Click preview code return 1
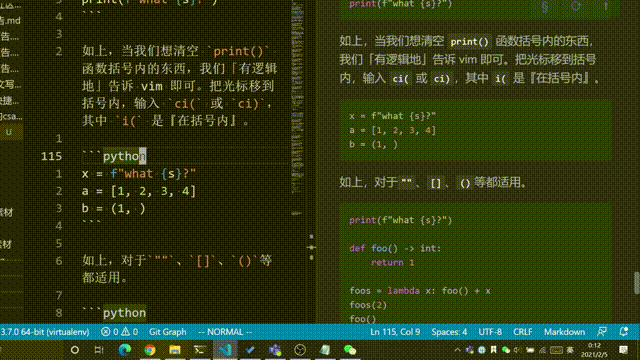The width and height of the screenshot is (640, 360). click(393, 262)
